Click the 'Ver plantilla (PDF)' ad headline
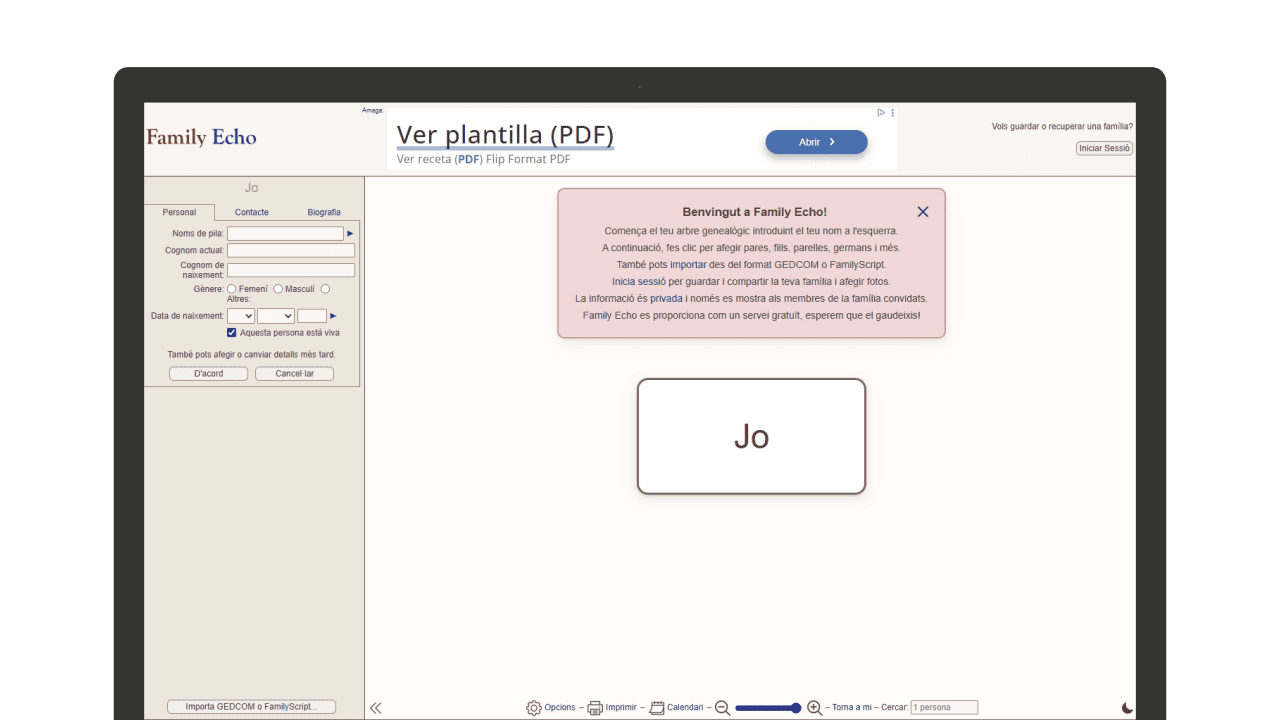1280x720 pixels. 505,135
